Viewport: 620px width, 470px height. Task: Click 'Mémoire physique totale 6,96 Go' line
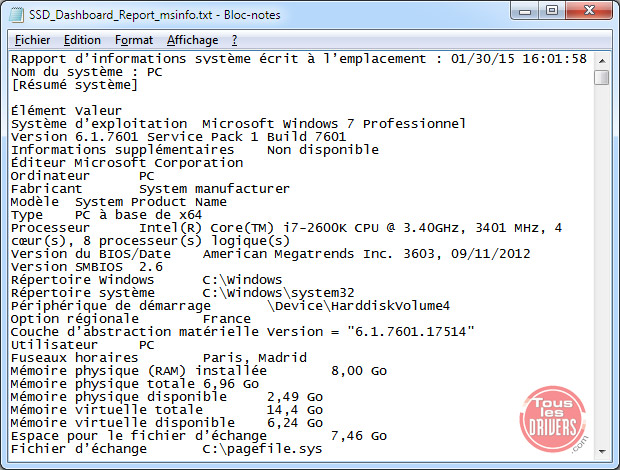pos(135,384)
